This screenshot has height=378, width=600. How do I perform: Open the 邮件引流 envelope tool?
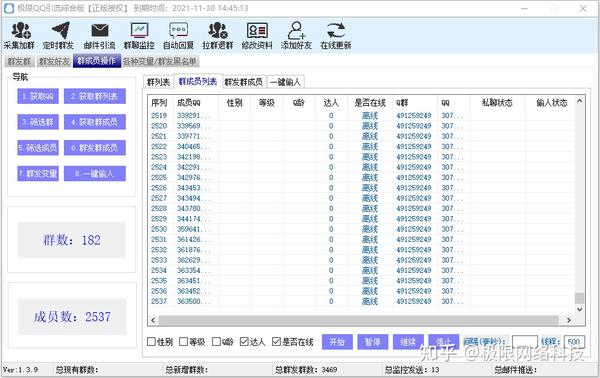pyautogui.click(x=99, y=36)
